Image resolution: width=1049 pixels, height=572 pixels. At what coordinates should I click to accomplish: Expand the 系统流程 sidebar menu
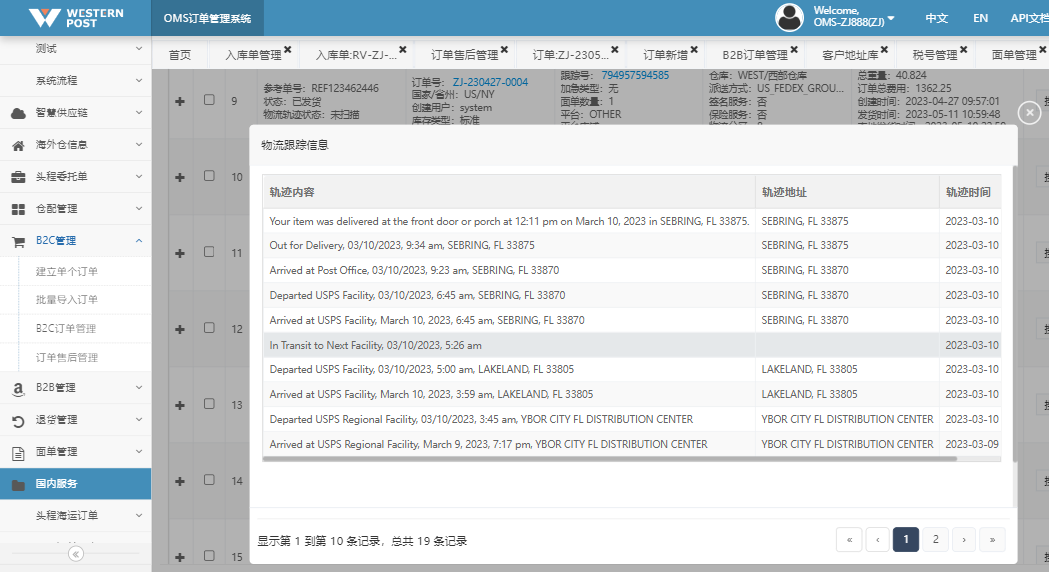[75, 80]
